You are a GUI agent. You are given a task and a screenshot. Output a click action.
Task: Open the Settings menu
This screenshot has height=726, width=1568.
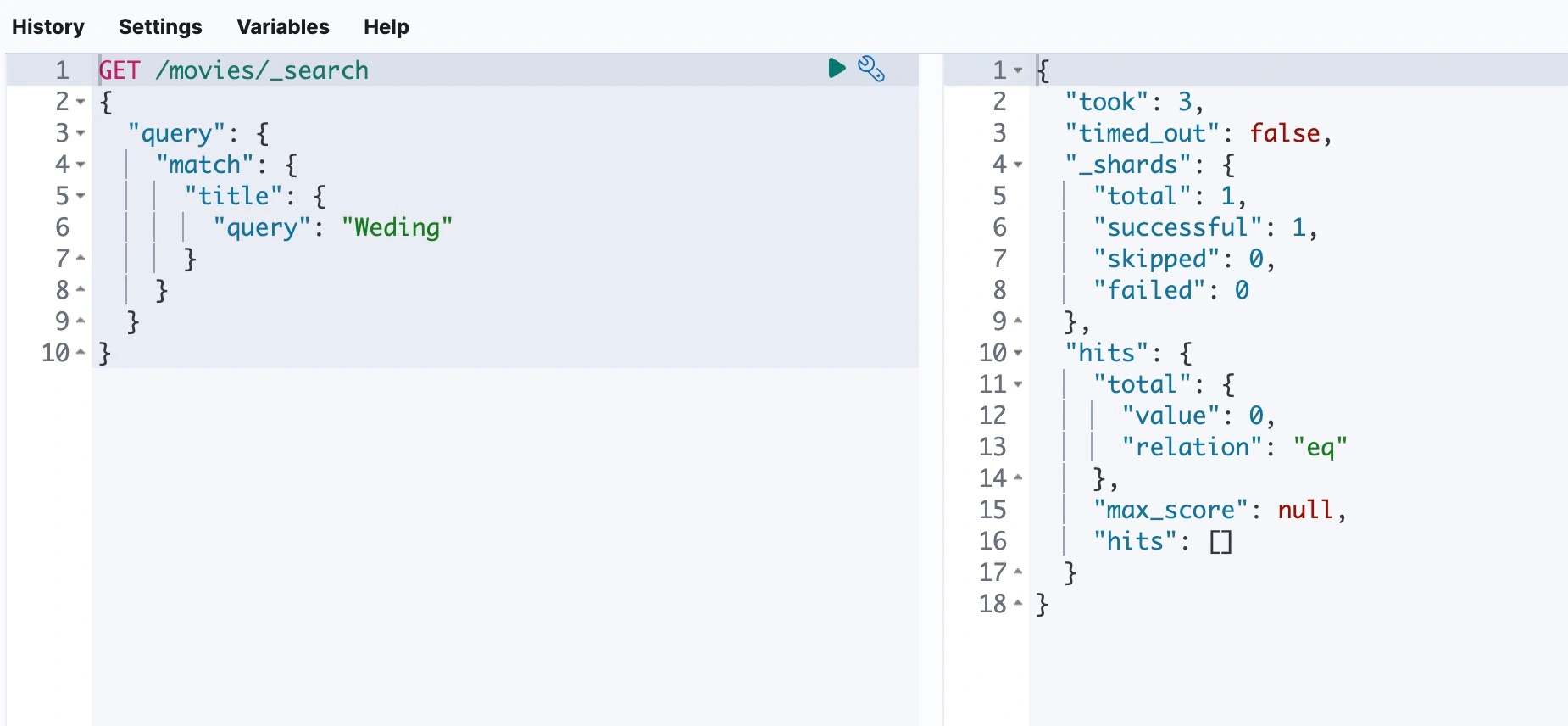(160, 27)
